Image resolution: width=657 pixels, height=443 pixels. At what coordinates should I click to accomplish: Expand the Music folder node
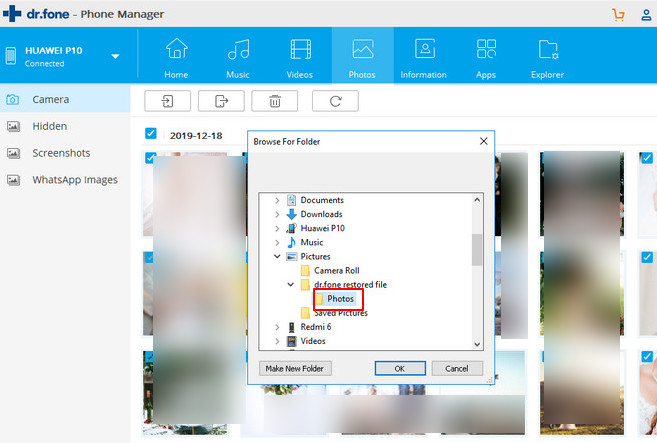(277, 242)
